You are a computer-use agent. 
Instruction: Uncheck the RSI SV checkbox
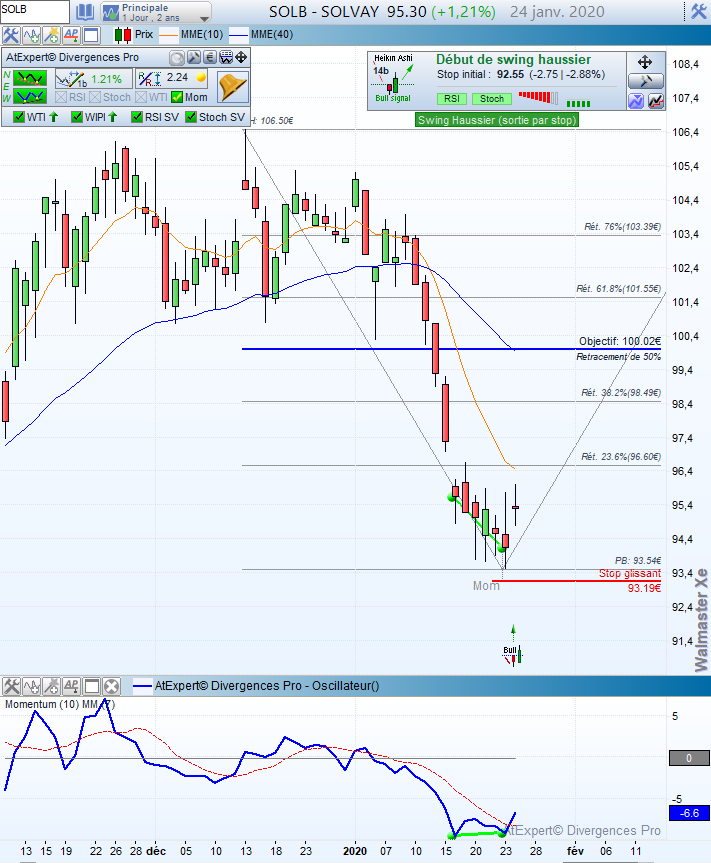click(137, 117)
